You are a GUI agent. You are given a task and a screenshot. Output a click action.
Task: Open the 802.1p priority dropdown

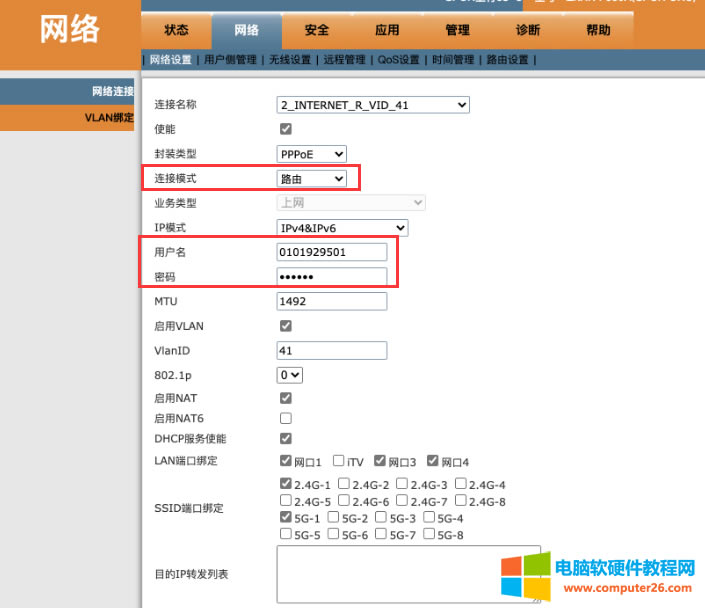[289, 375]
